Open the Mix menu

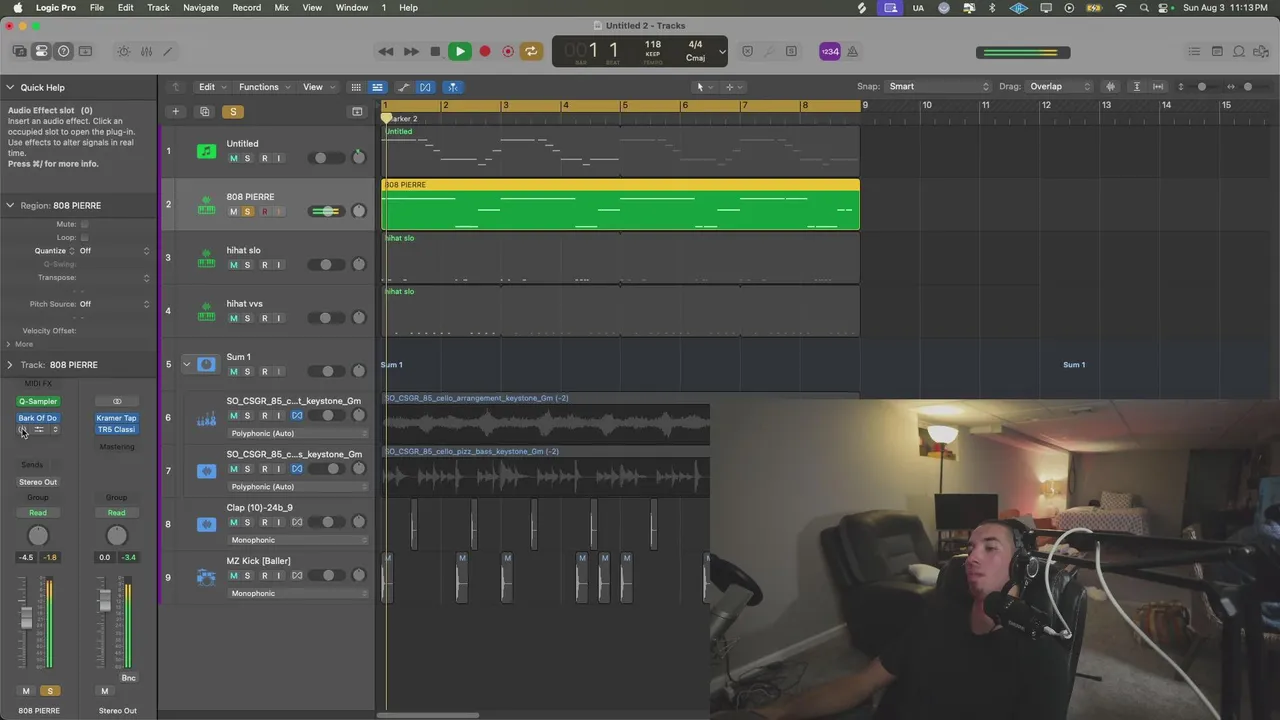tap(282, 7)
